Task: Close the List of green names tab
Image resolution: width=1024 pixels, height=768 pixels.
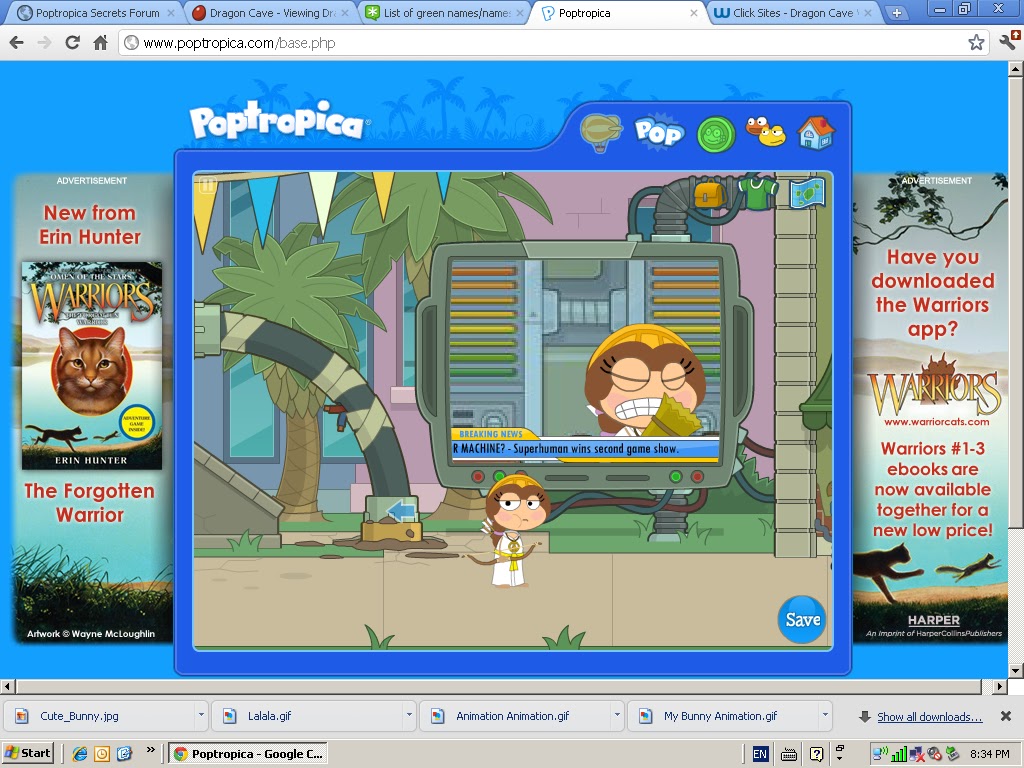Action: pyautogui.click(x=520, y=13)
